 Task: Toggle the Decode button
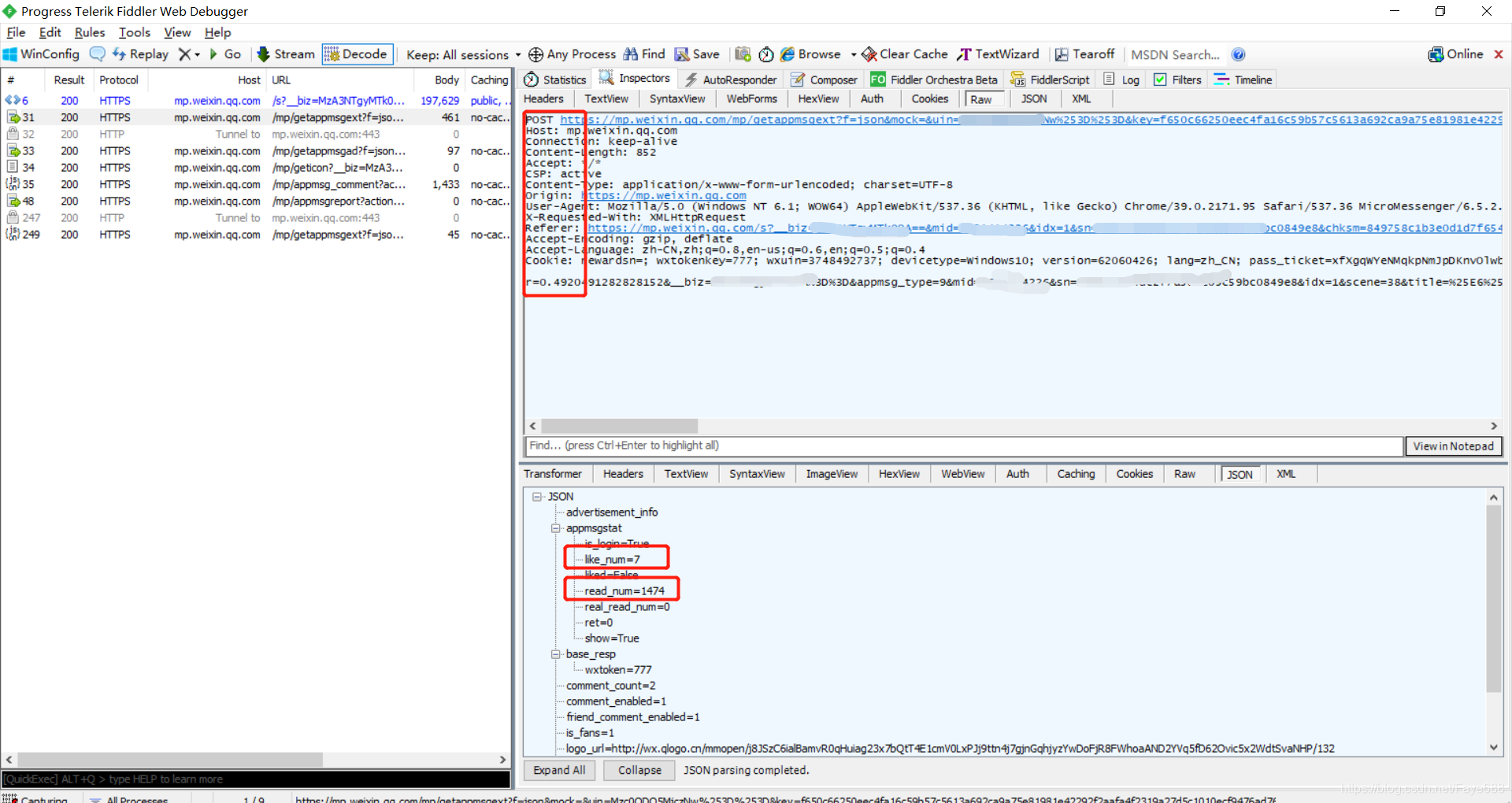[x=357, y=54]
